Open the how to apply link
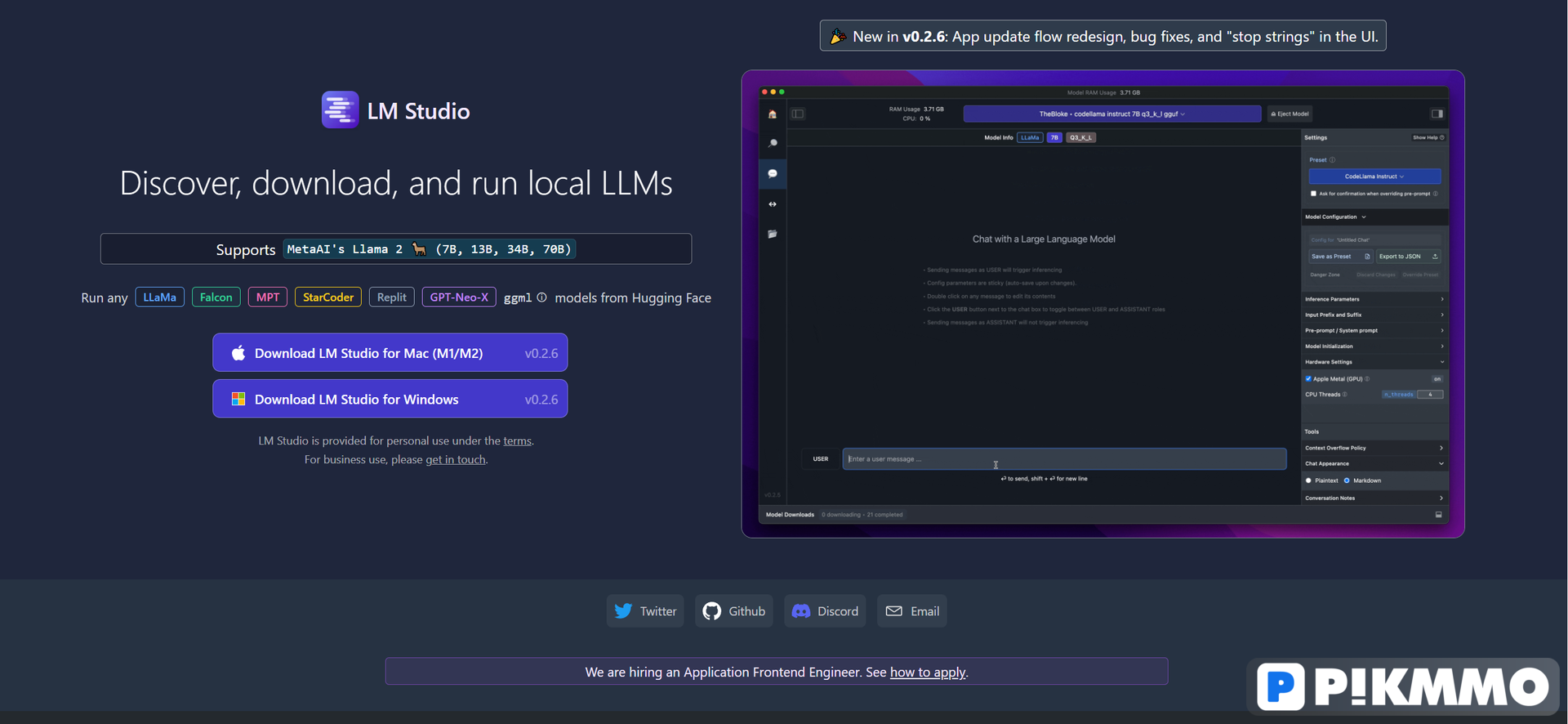This screenshot has height=724, width=1568. coord(928,672)
